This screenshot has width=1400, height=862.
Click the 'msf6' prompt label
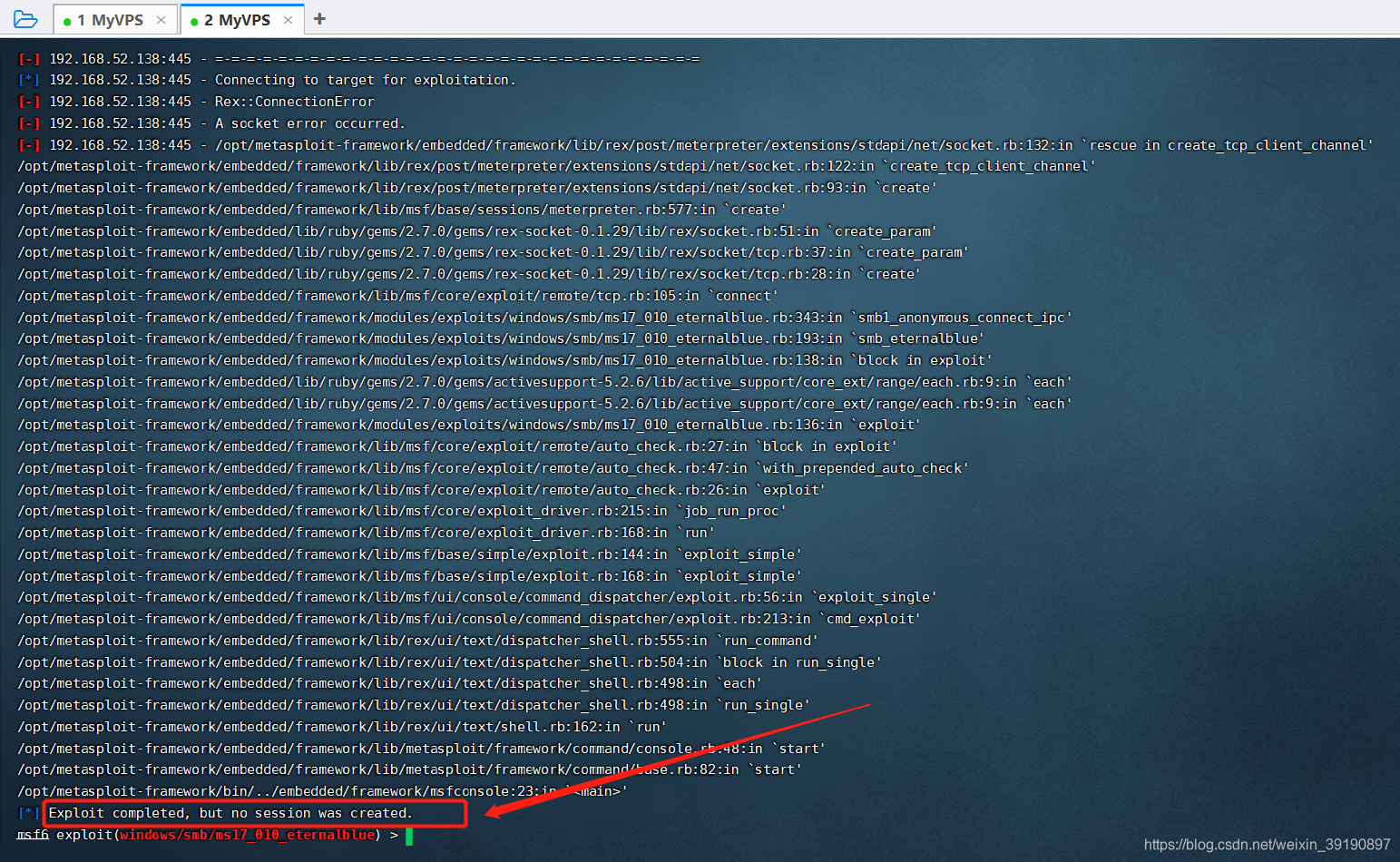[33, 835]
